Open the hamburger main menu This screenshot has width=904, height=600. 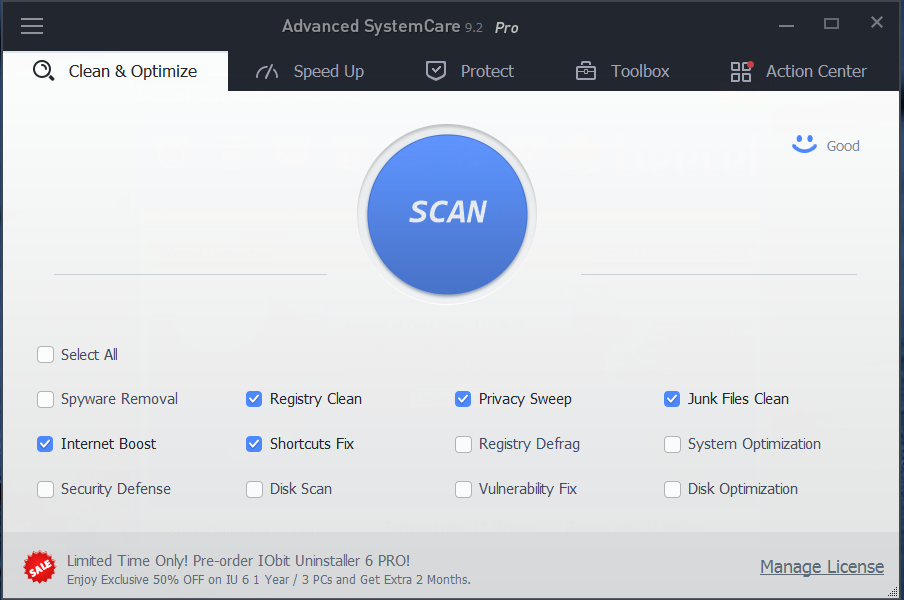click(x=32, y=26)
